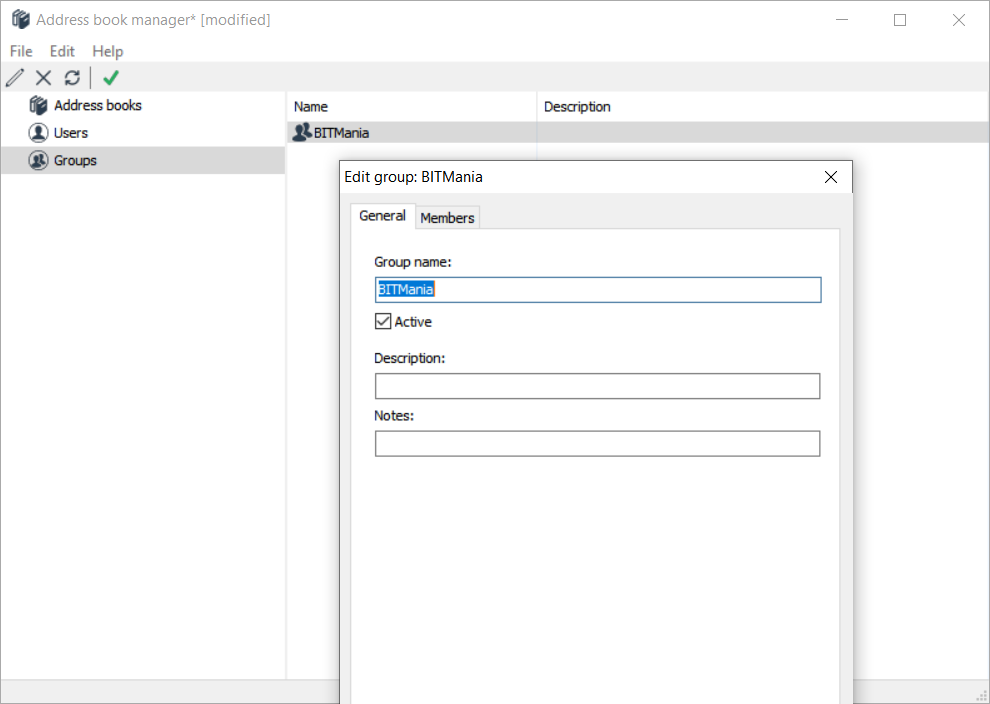Open the Help menu
The width and height of the screenshot is (990, 704).
pos(108,51)
